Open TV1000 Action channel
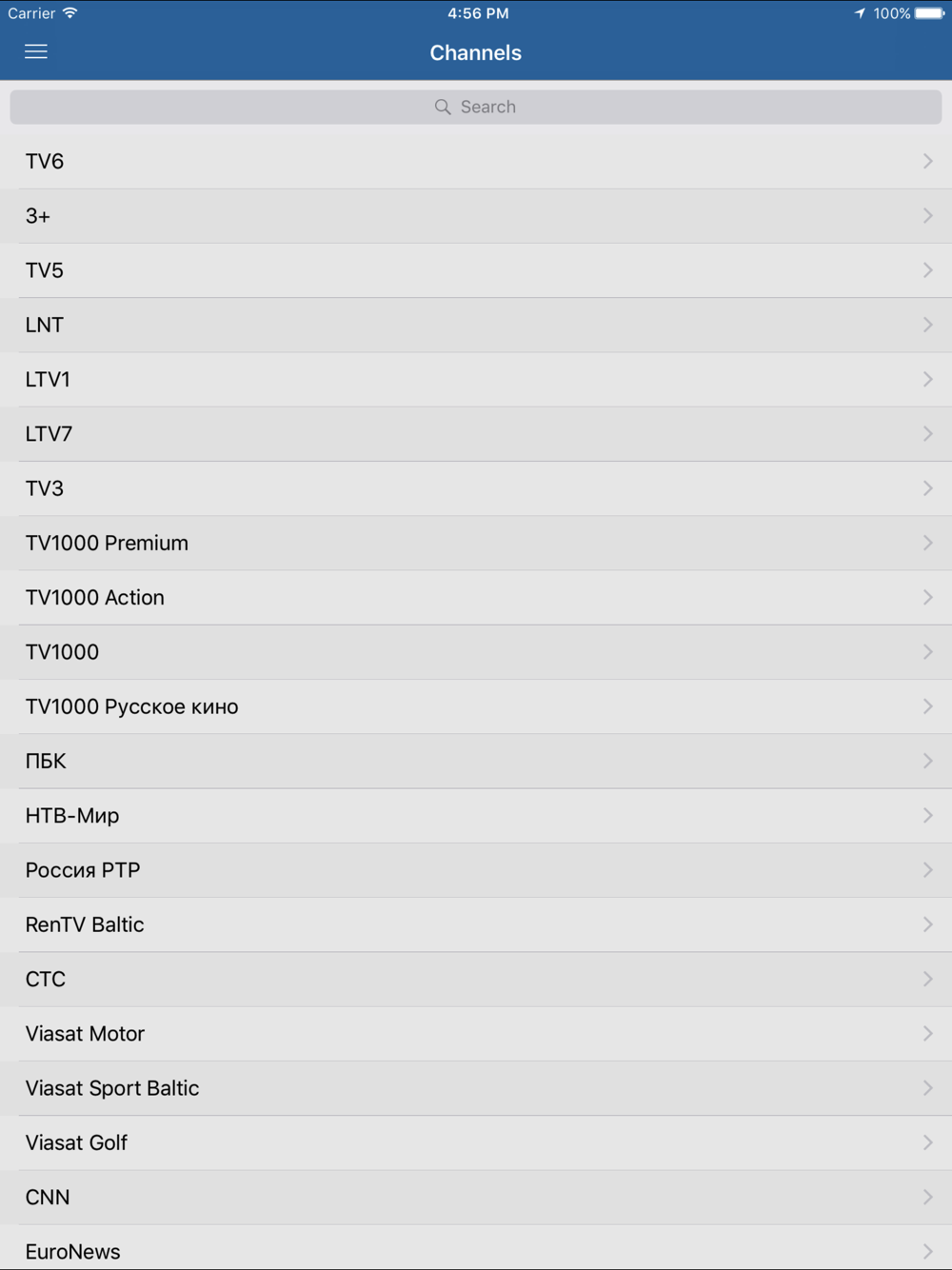Viewport: 952px width, 1270px height. click(x=476, y=597)
